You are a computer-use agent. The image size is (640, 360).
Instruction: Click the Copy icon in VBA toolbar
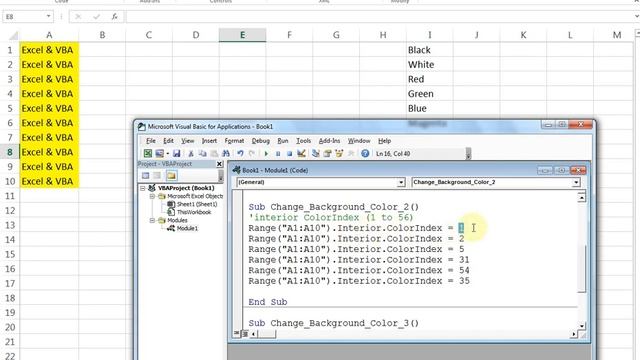pos(202,153)
